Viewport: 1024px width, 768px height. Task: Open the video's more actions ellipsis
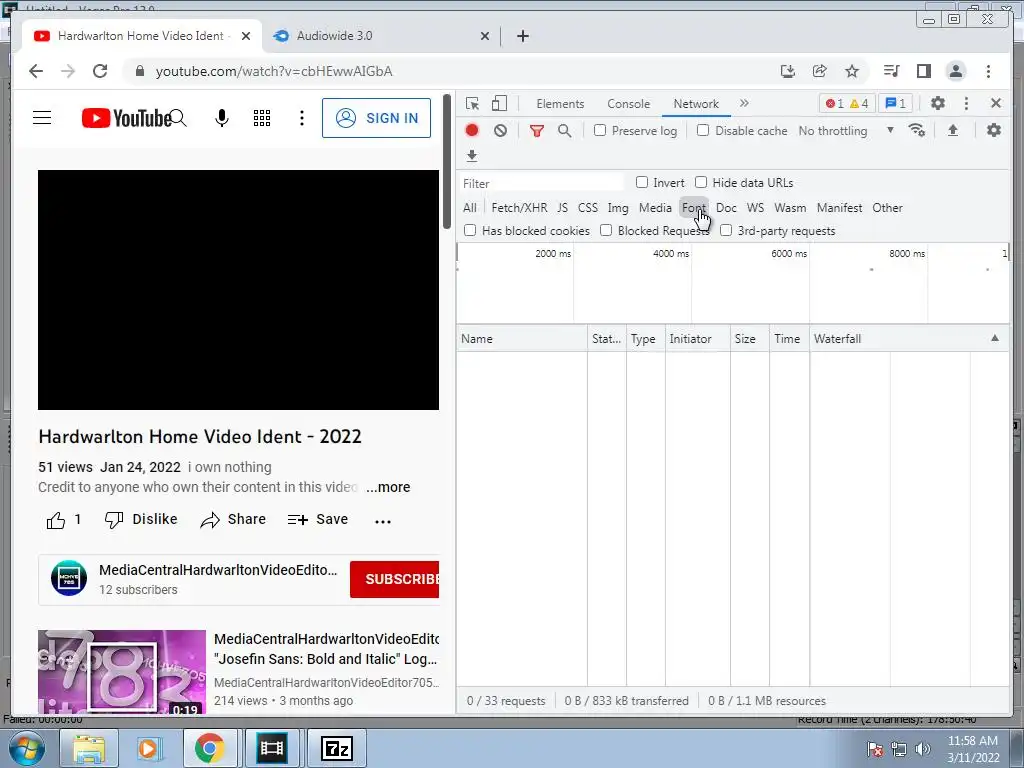coord(383,520)
